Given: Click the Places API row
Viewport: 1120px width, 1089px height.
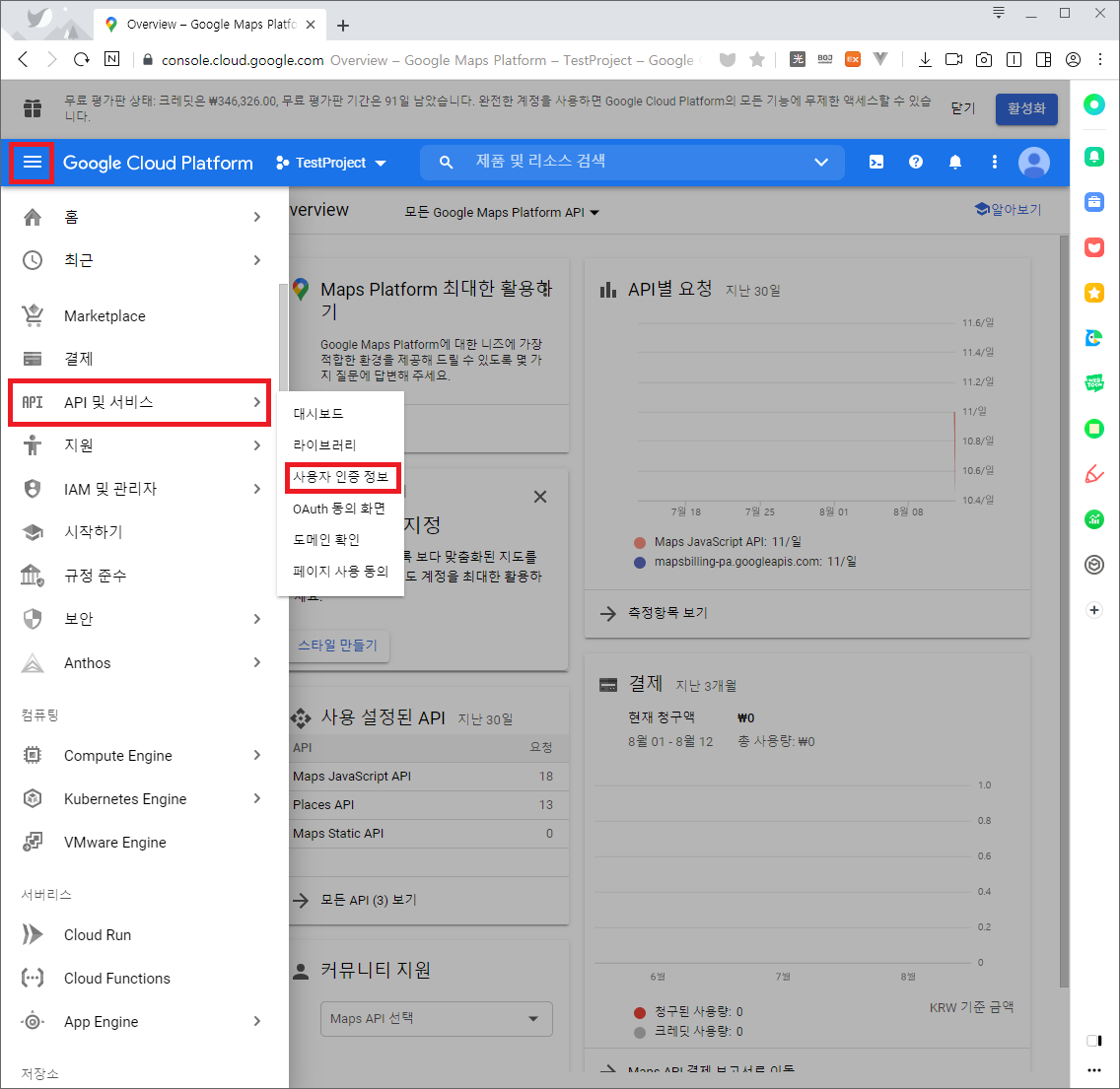Looking at the screenshot, I should point(429,805).
